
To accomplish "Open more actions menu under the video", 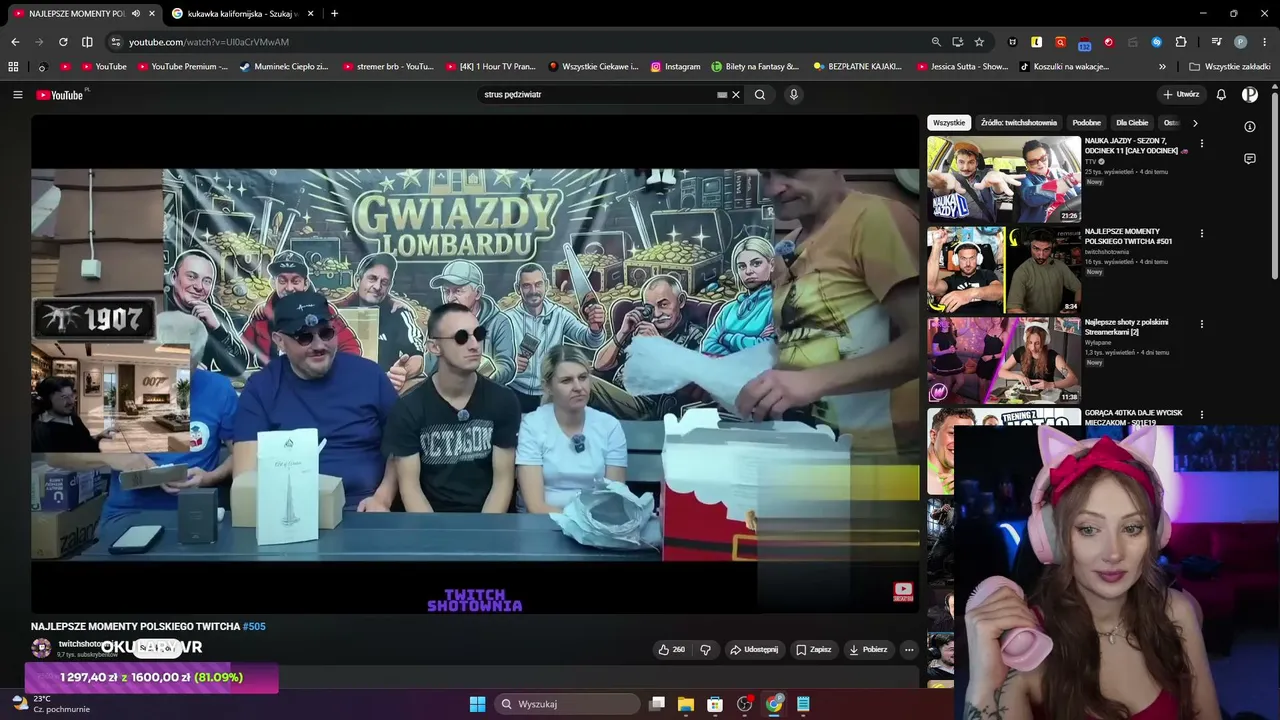I will coord(909,650).
